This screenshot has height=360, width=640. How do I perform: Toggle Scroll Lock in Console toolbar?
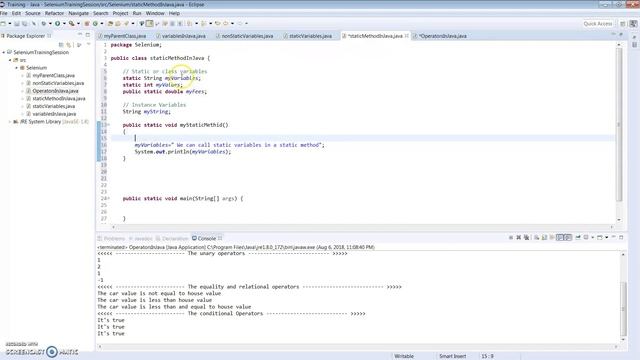click(x=544, y=238)
